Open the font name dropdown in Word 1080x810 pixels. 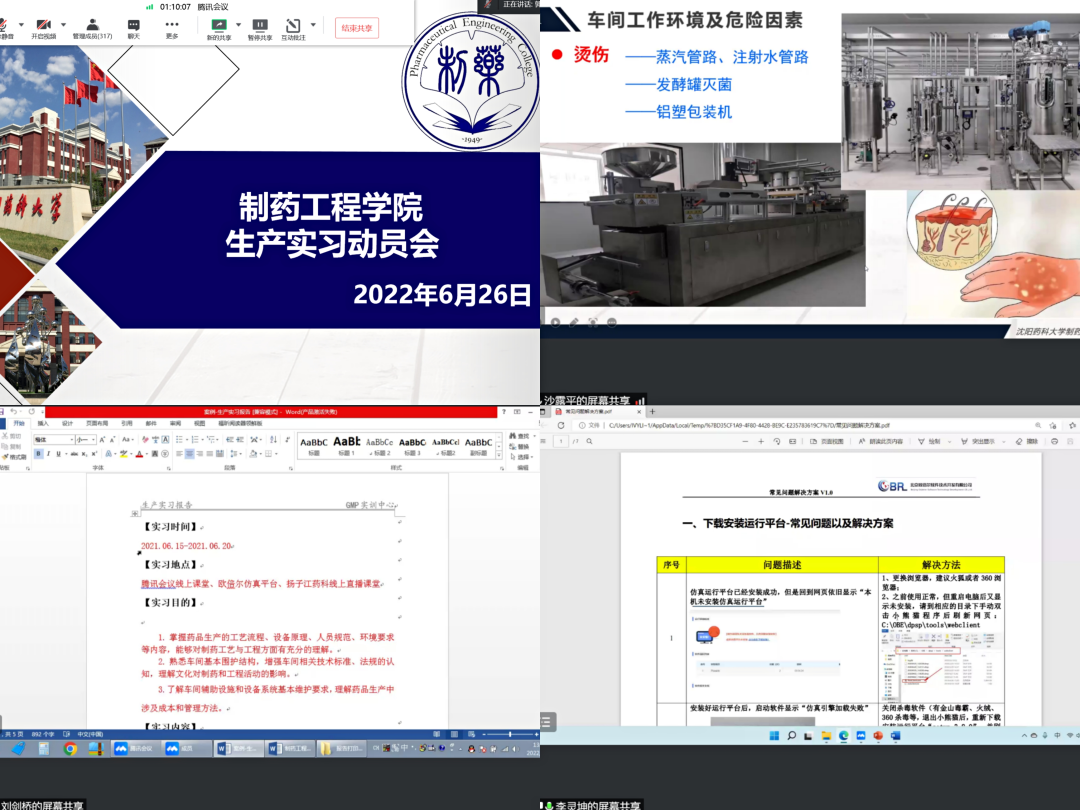53,440
